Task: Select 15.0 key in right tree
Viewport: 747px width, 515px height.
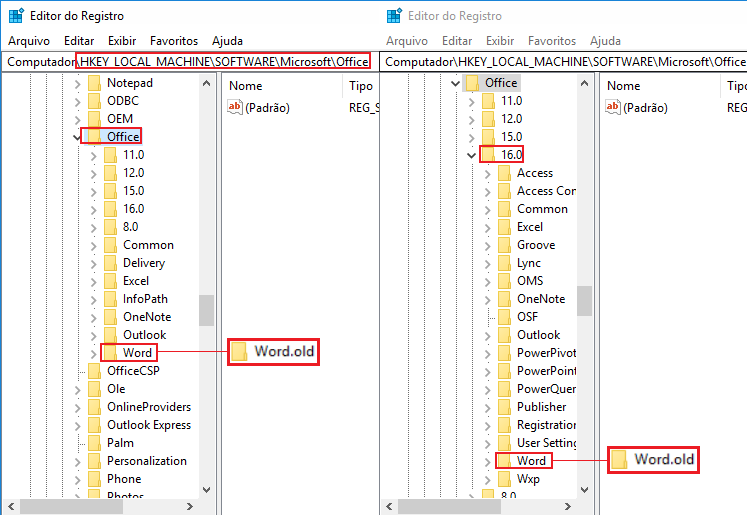Action: coord(512,137)
